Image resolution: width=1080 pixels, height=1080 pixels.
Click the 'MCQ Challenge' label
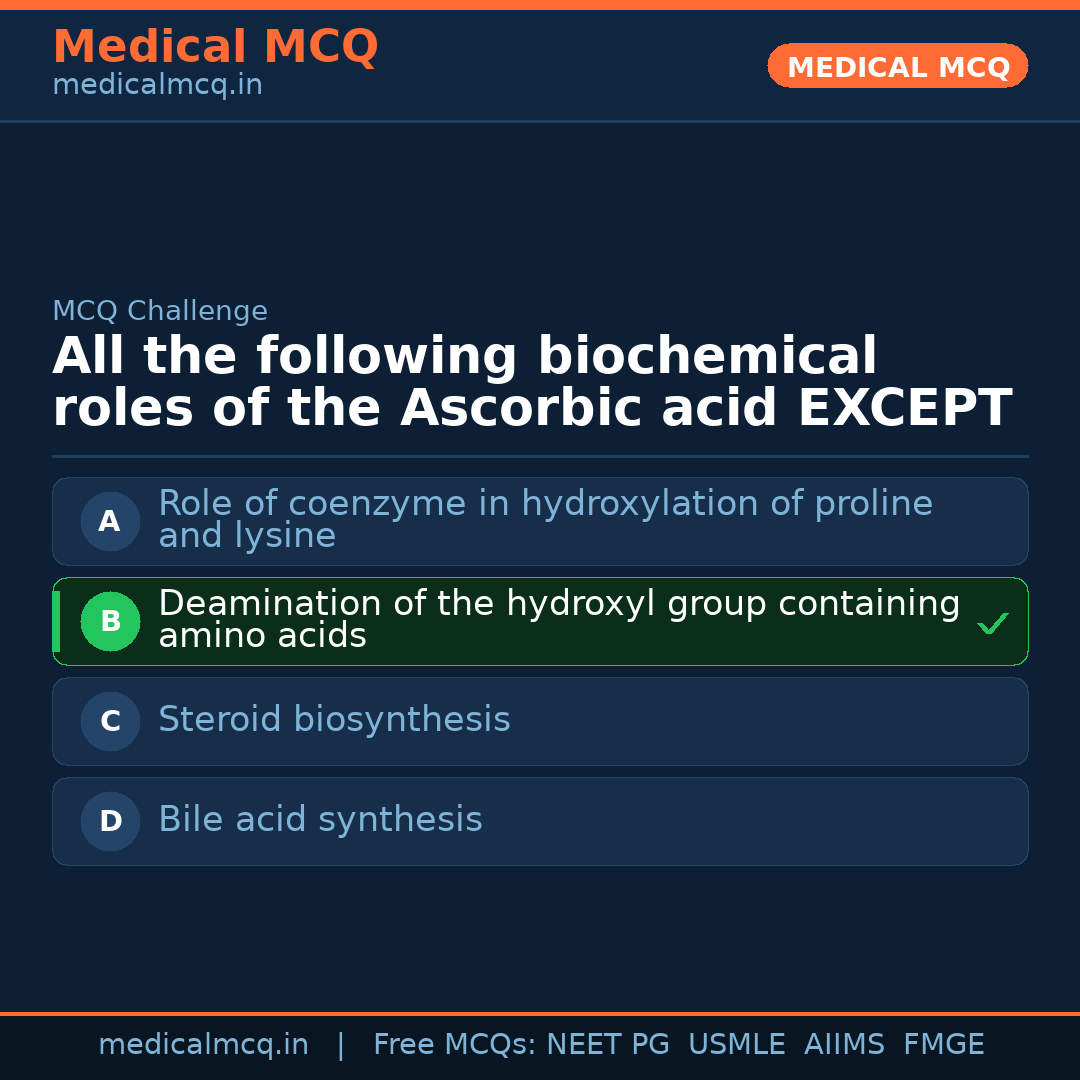[160, 311]
